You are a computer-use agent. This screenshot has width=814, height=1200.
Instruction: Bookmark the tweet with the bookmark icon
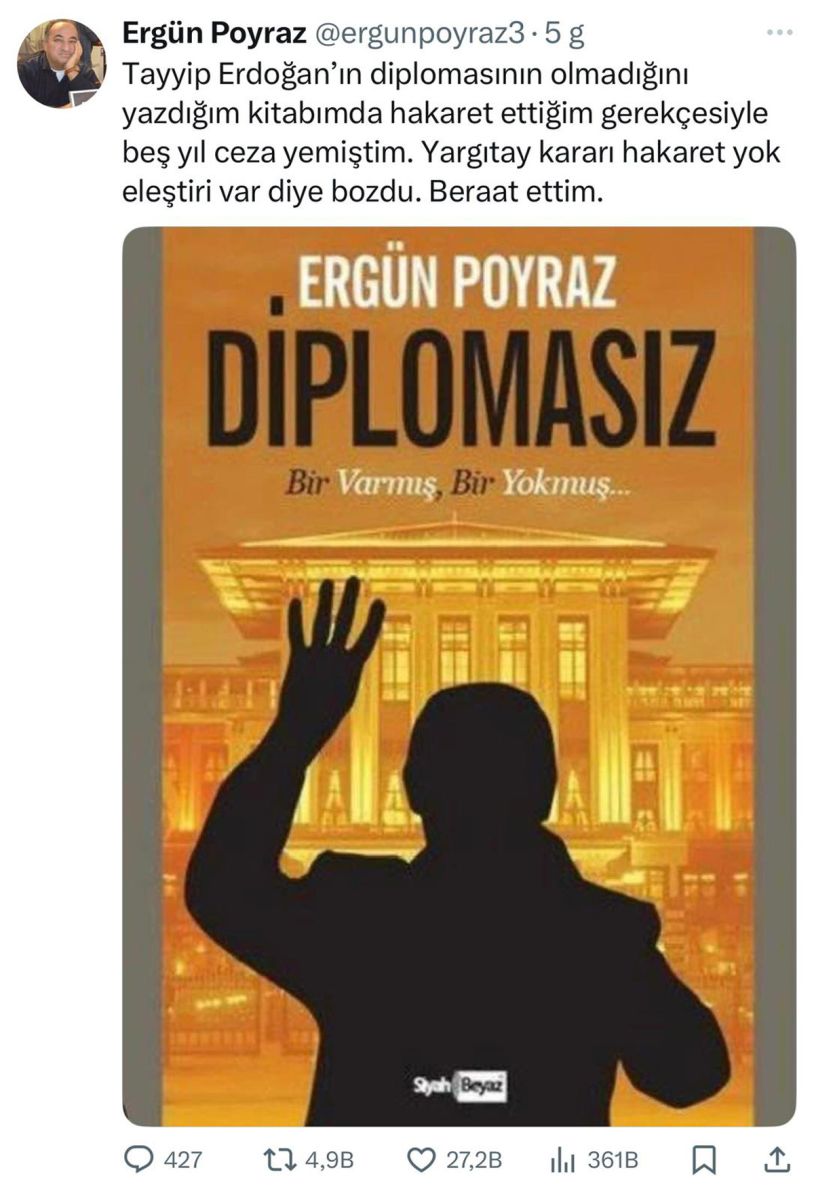pos(706,1160)
